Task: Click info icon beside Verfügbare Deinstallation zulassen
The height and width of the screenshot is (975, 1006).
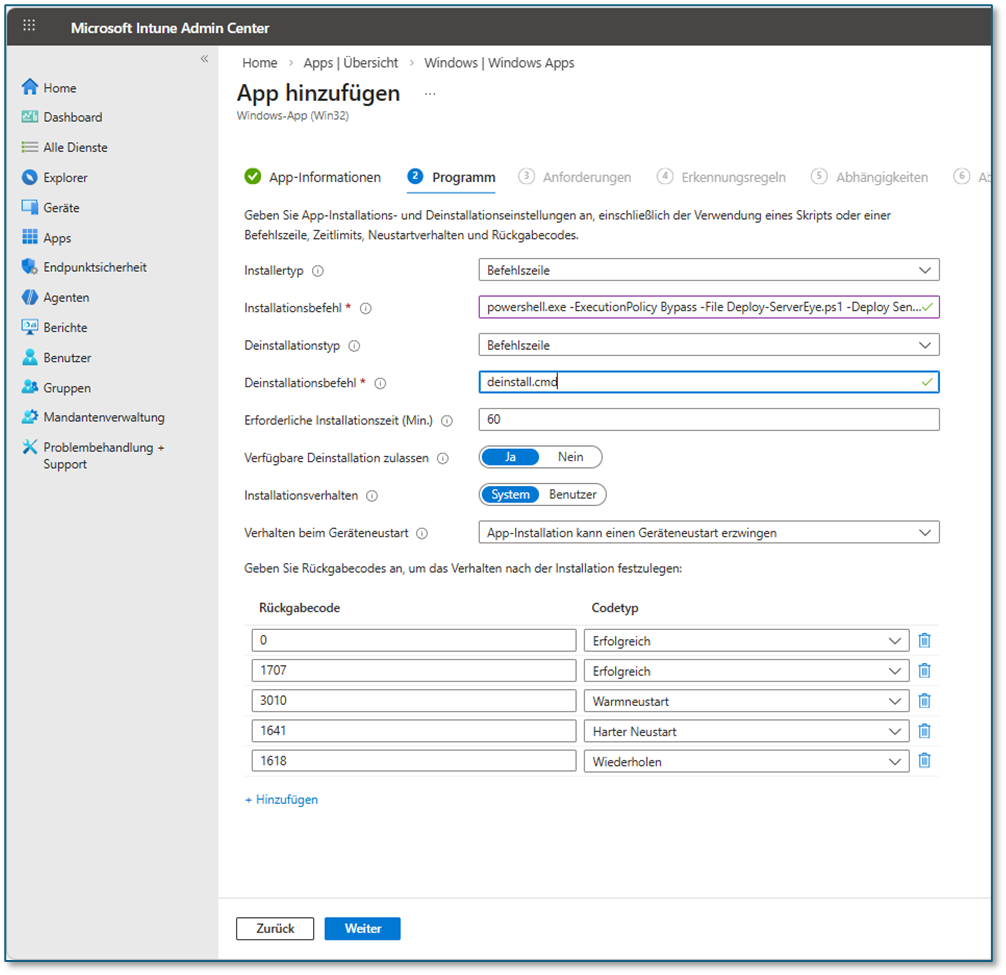Action: pyautogui.click(x=443, y=459)
